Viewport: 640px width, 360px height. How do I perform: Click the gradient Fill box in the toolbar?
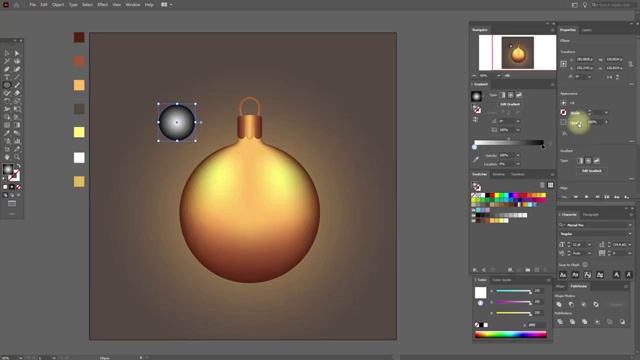point(8,169)
